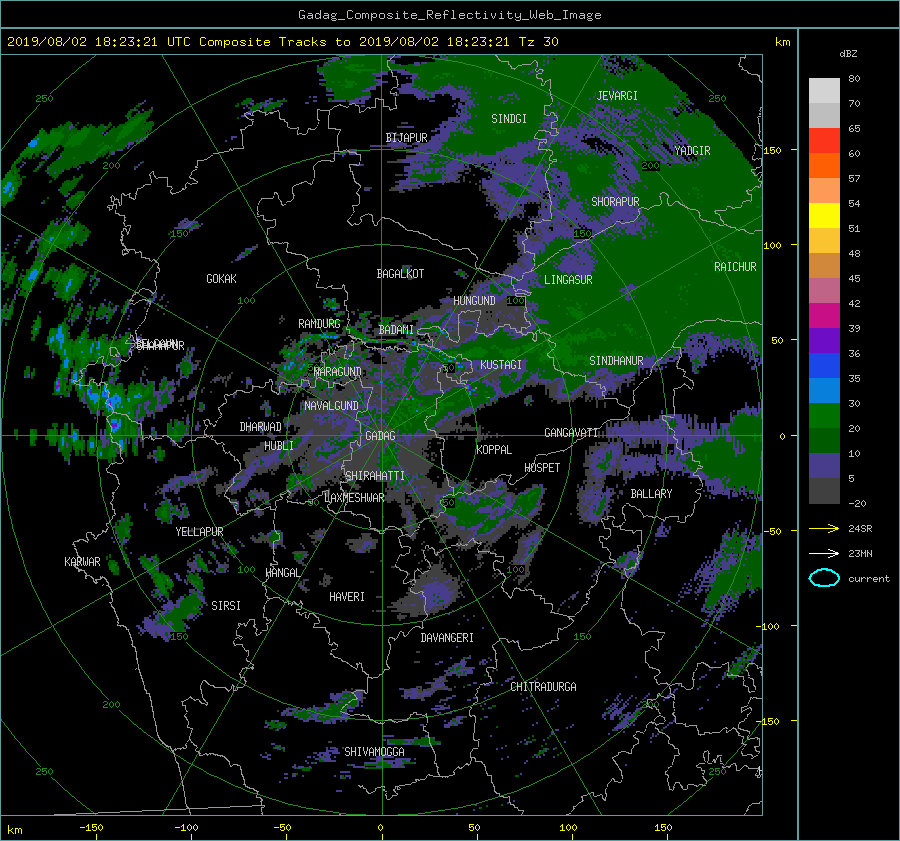
Task: Click the -150 tick on bottom km axis
Action: coord(91,828)
